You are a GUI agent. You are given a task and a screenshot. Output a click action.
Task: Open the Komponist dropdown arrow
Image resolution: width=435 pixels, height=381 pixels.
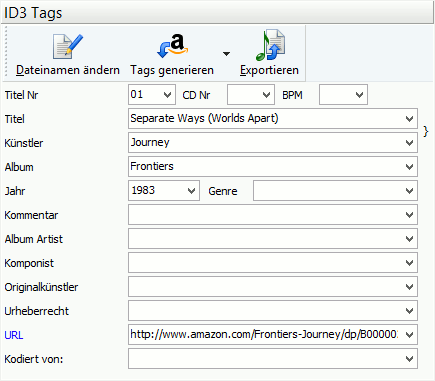[x=409, y=263]
